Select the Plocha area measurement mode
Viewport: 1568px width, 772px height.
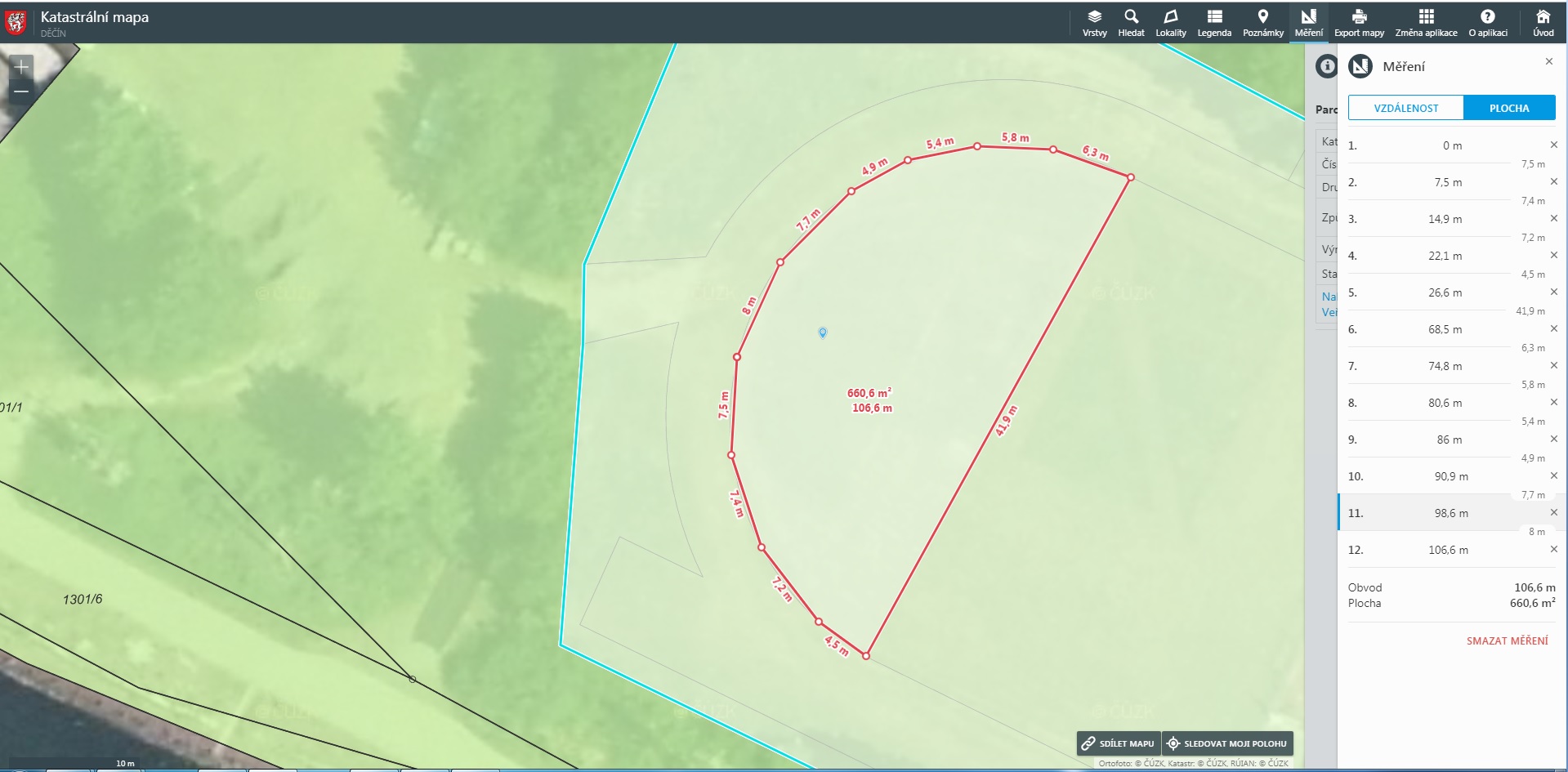click(x=1508, y=108)
